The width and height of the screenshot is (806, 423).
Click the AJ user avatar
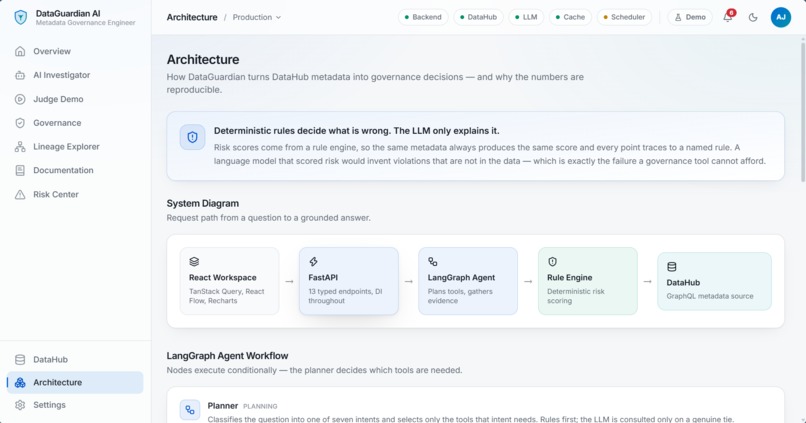(780, 17)
